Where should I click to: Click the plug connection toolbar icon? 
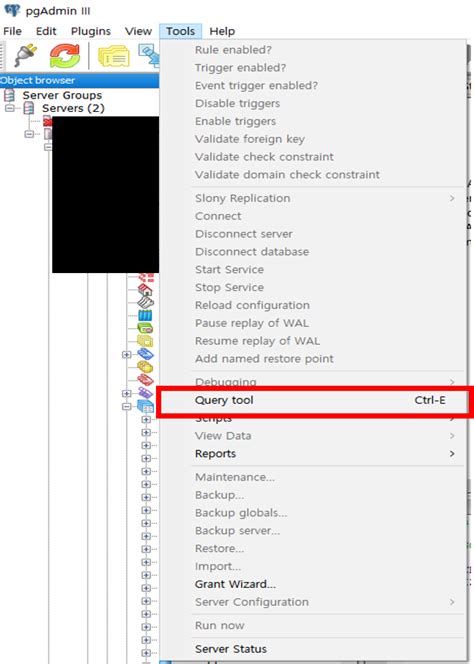(25, 55)
